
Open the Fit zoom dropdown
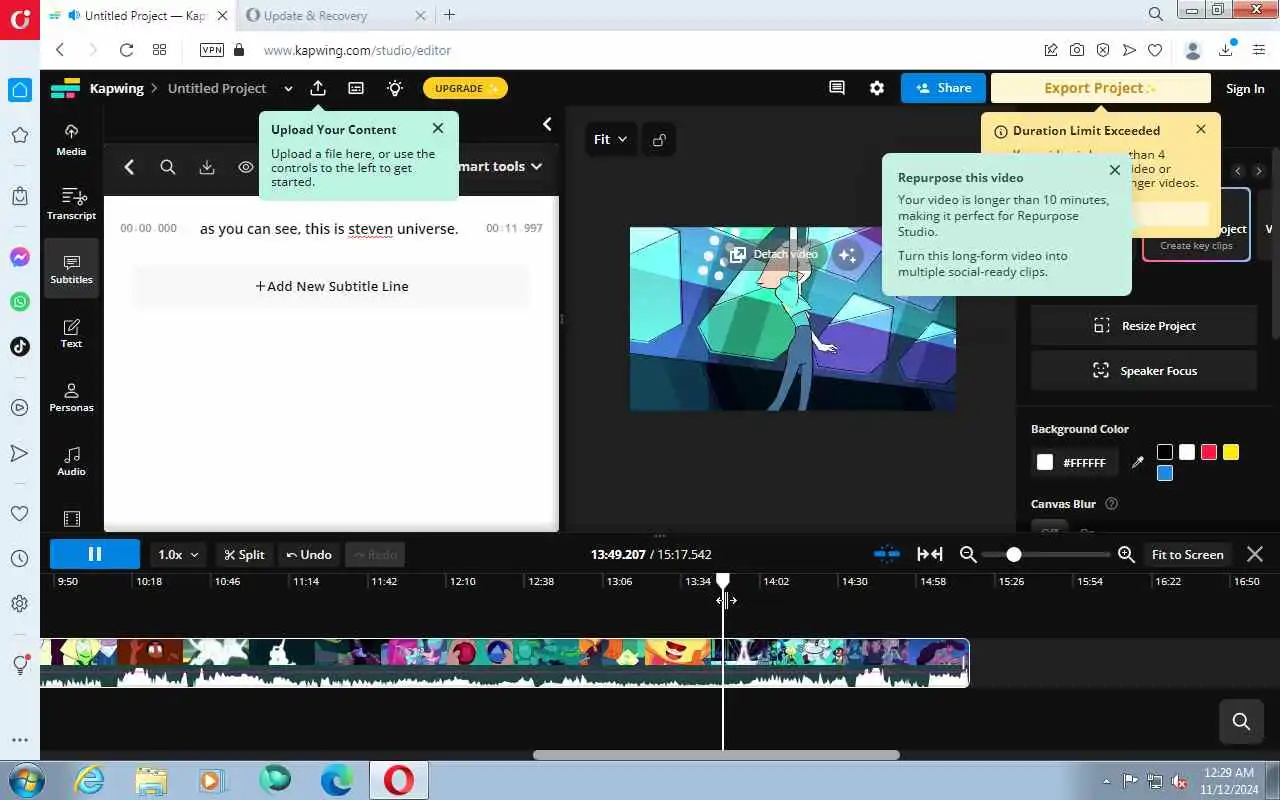[610, 140]
